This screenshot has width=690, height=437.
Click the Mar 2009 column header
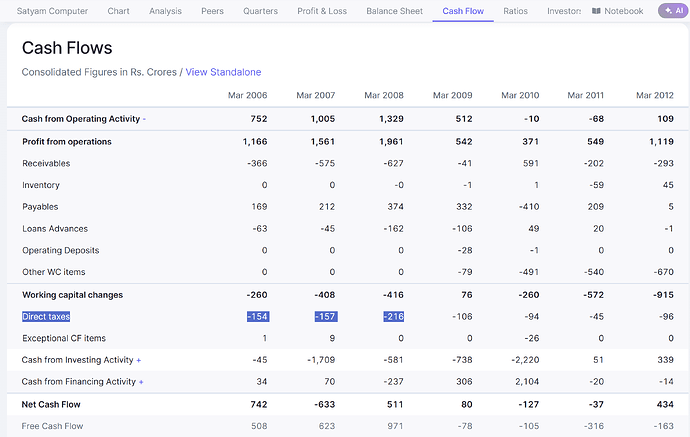452,95
